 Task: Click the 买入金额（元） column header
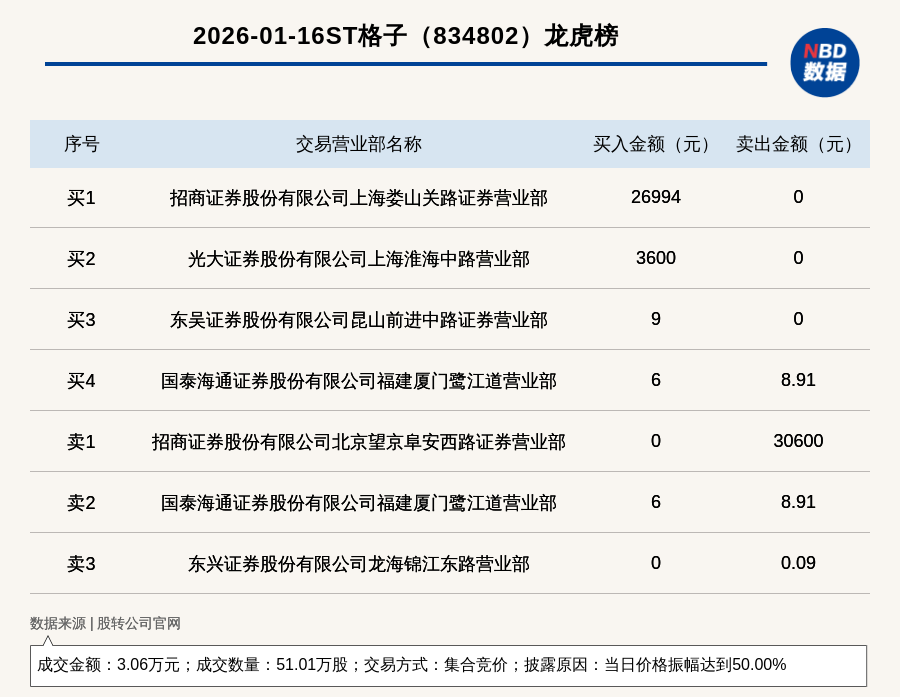[x=655, y=144]
